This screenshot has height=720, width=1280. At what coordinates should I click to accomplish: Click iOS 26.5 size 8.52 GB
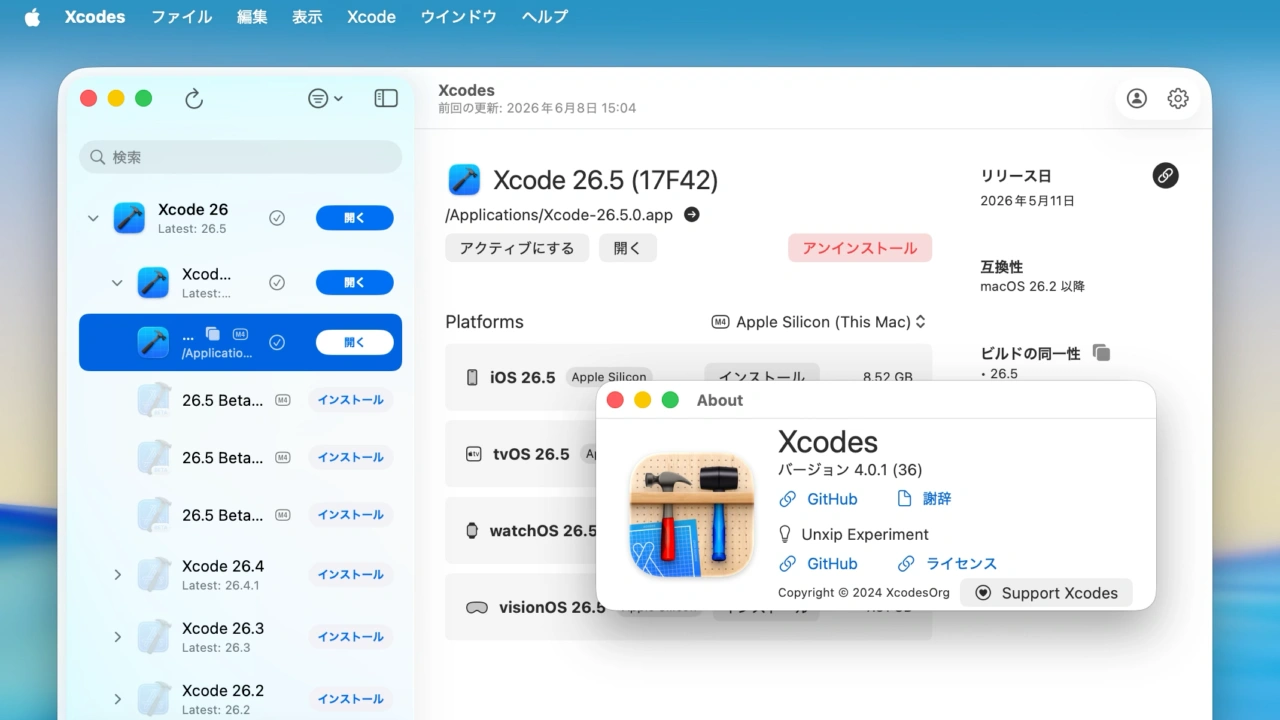(888, 377)
